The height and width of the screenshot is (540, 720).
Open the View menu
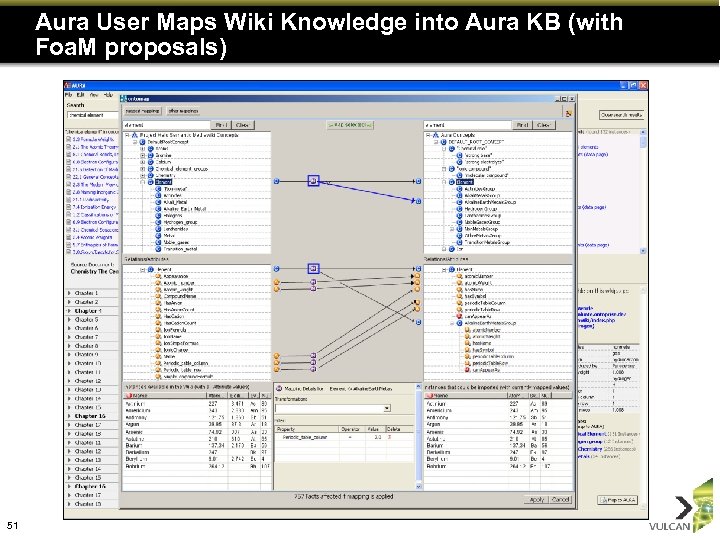point(94,95)
